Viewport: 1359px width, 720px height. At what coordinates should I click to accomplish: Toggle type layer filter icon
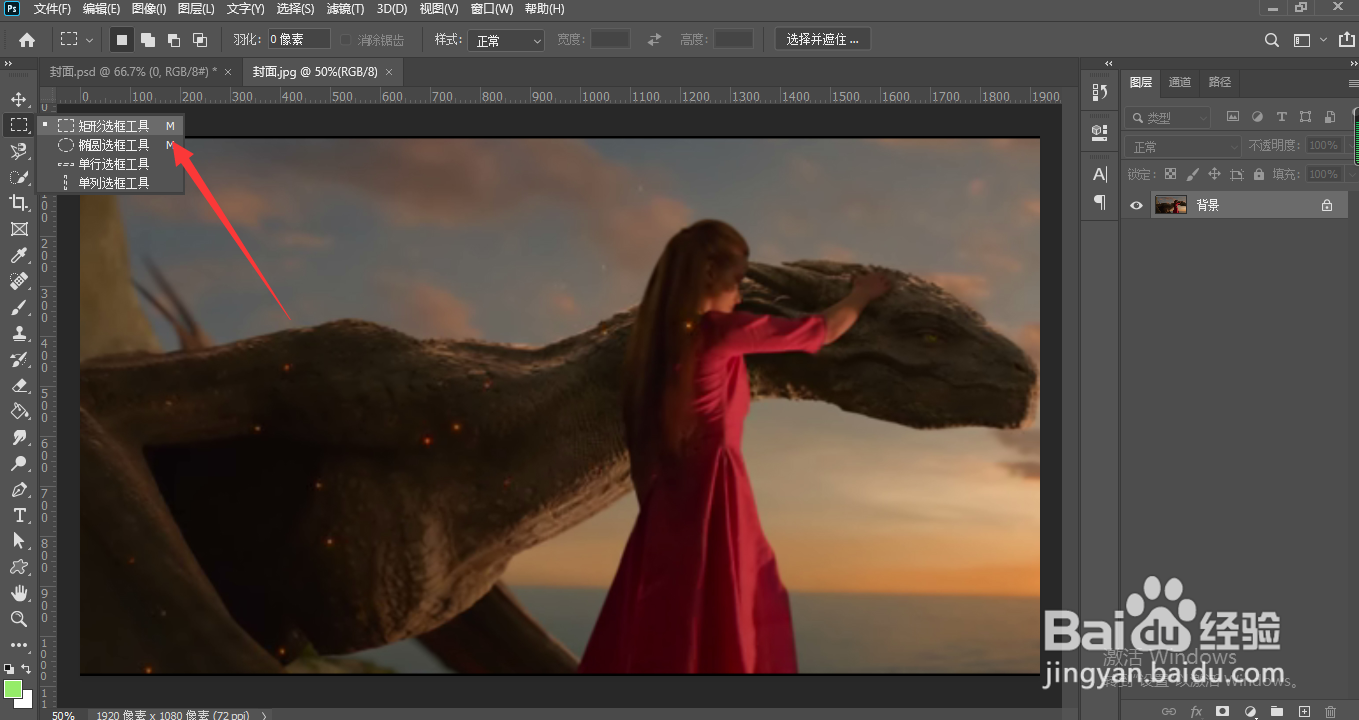pos(1281,117)
